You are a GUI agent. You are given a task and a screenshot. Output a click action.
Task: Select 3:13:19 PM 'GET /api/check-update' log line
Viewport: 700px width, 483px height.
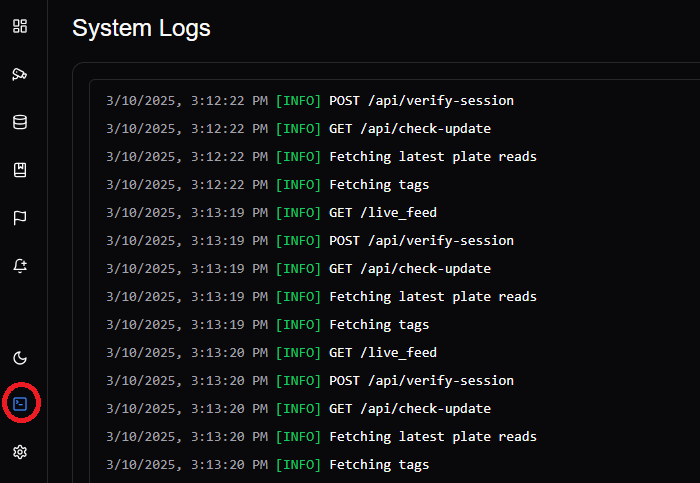(x=298, y=269)
